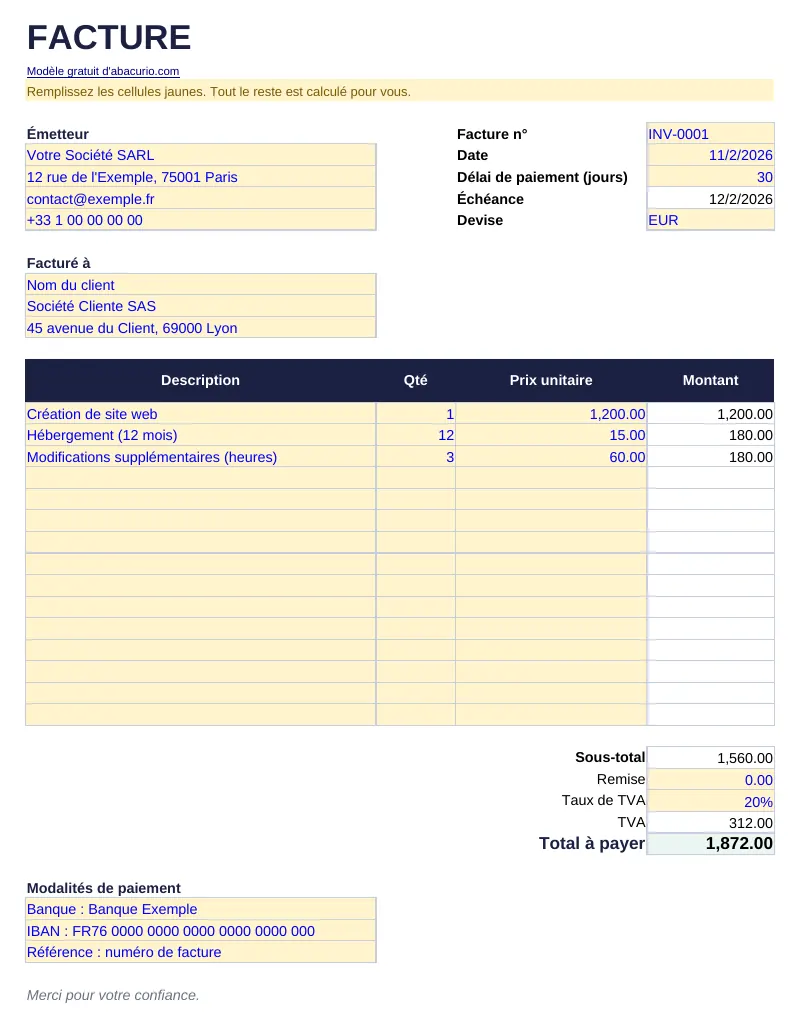The image size is (799, 1027).
Task: Select 'Hébergement (12 mois)' description cell
Action: pyautogui.click(x=200, y=435)
